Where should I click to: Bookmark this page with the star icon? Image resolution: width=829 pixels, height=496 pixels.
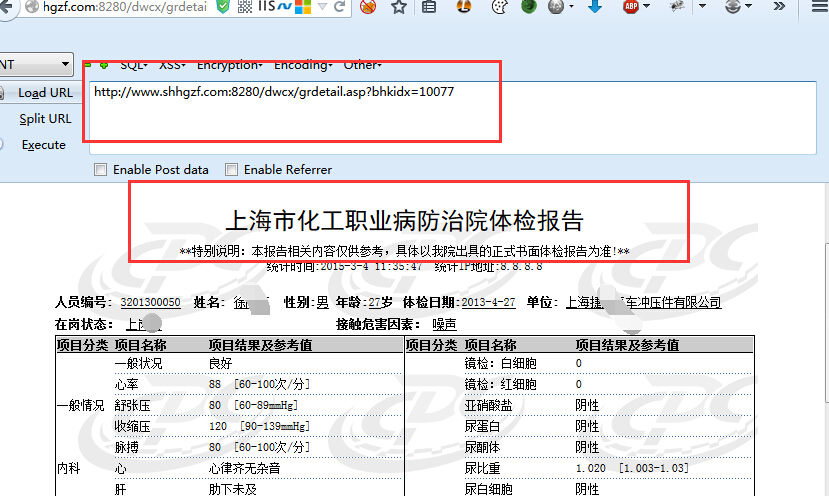(399, 6)
